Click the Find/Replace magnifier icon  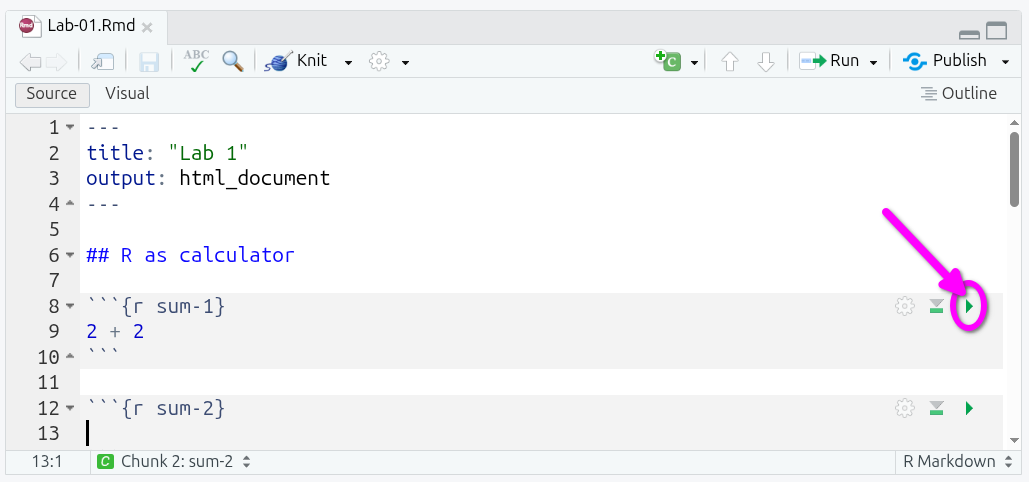(233, 61)
